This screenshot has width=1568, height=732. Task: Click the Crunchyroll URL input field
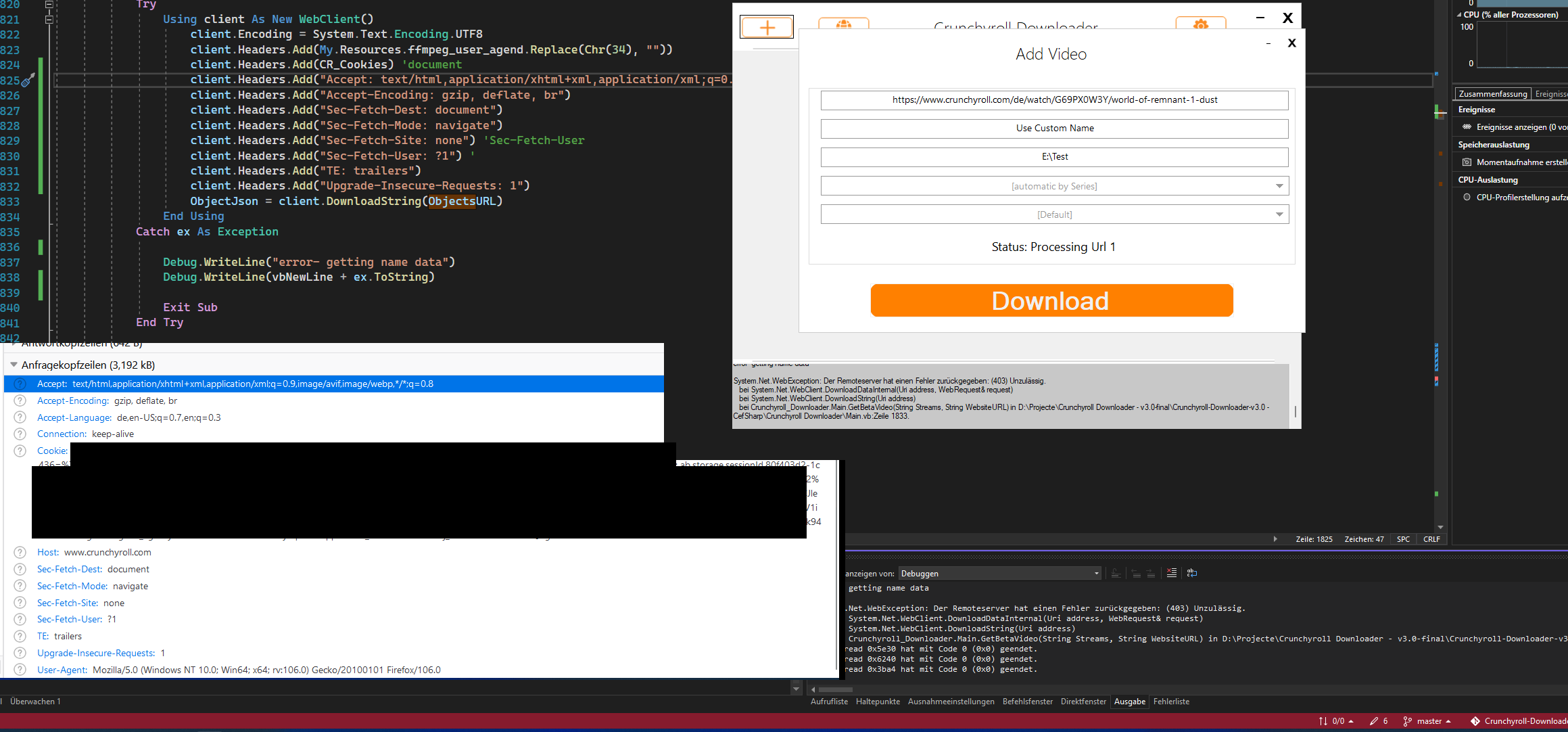click(1053, 100)
